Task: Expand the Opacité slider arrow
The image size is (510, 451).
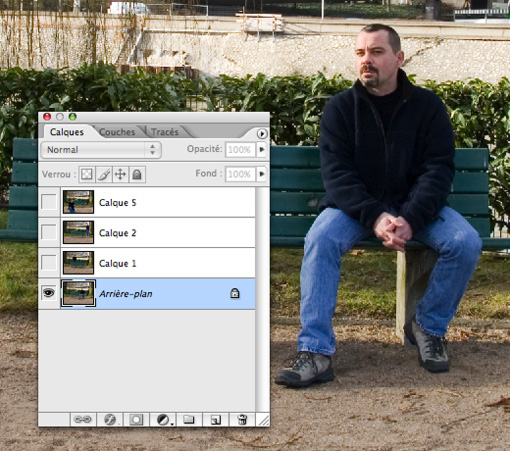Action: [x=262, y=149]
